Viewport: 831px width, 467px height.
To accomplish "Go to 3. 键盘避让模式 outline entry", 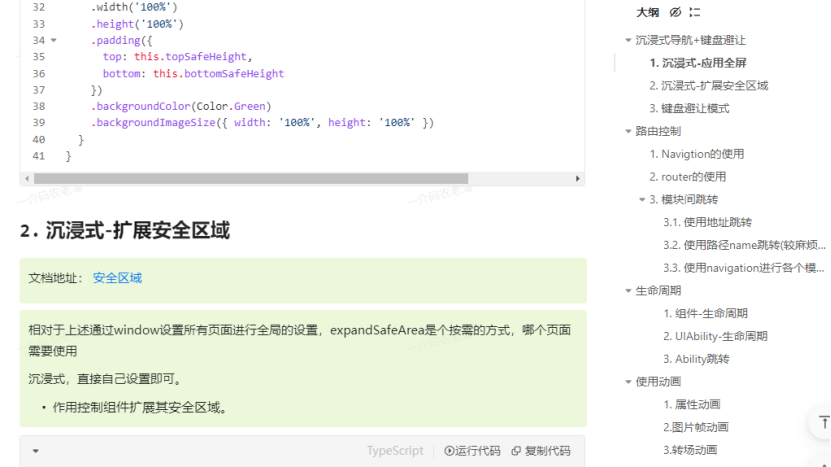I will (689, 108).
